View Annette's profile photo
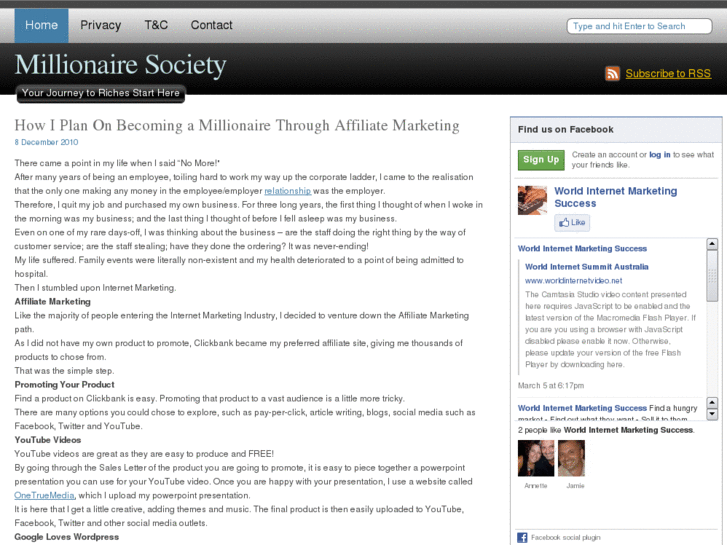The width and height of the screenshot is (727, 545). coord(536,458)
